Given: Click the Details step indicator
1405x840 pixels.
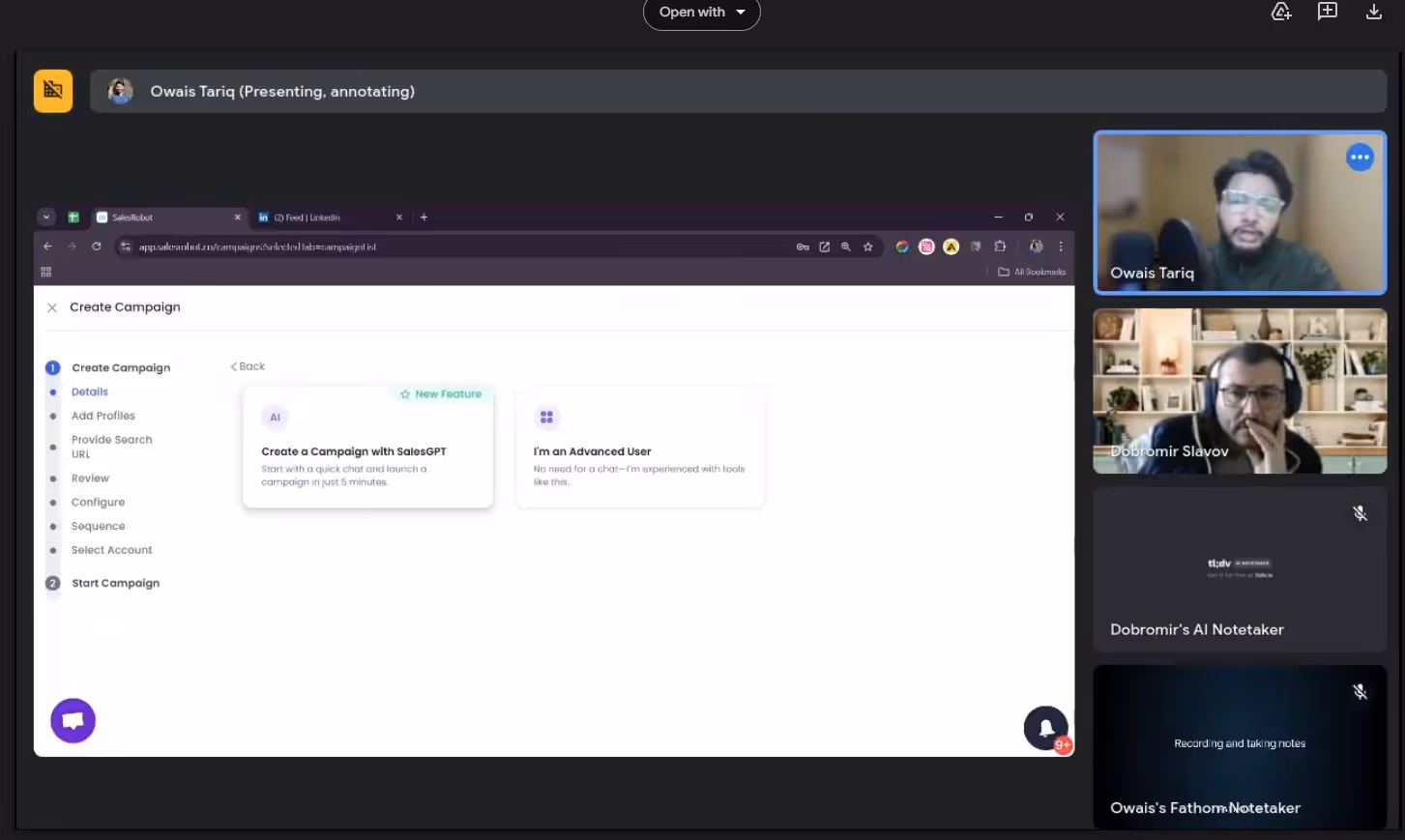Looking at the screenshot, I should click(89, 391).
